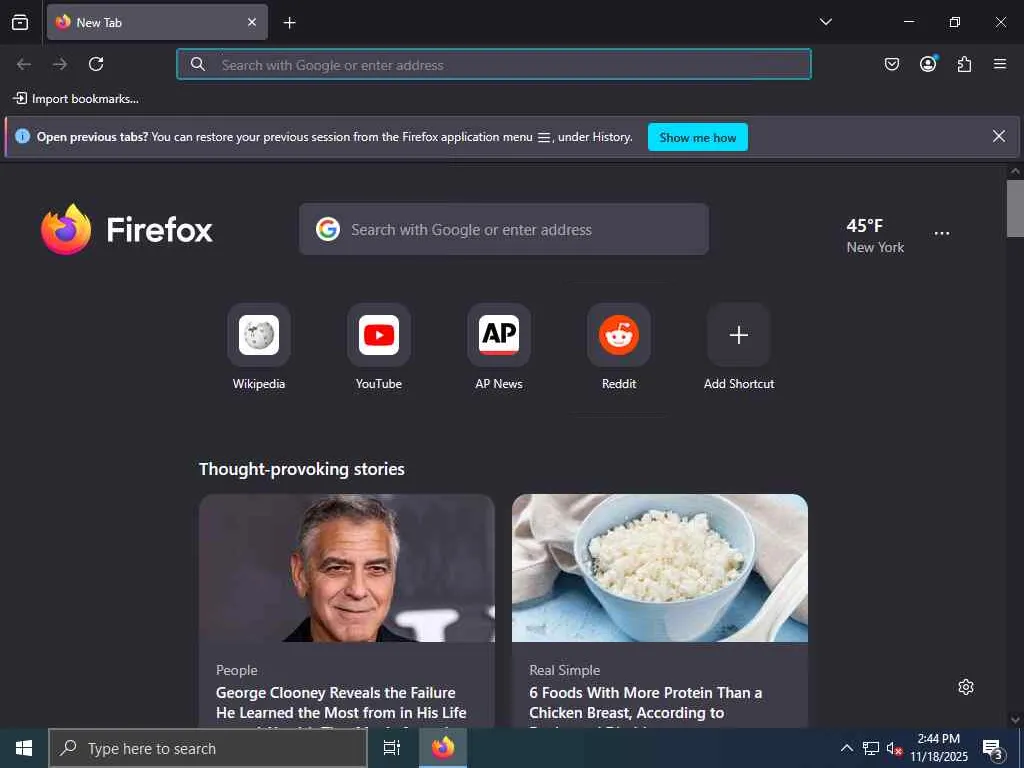
Task: Click the Google logo in search box
Action: click(x=328, y=229)
